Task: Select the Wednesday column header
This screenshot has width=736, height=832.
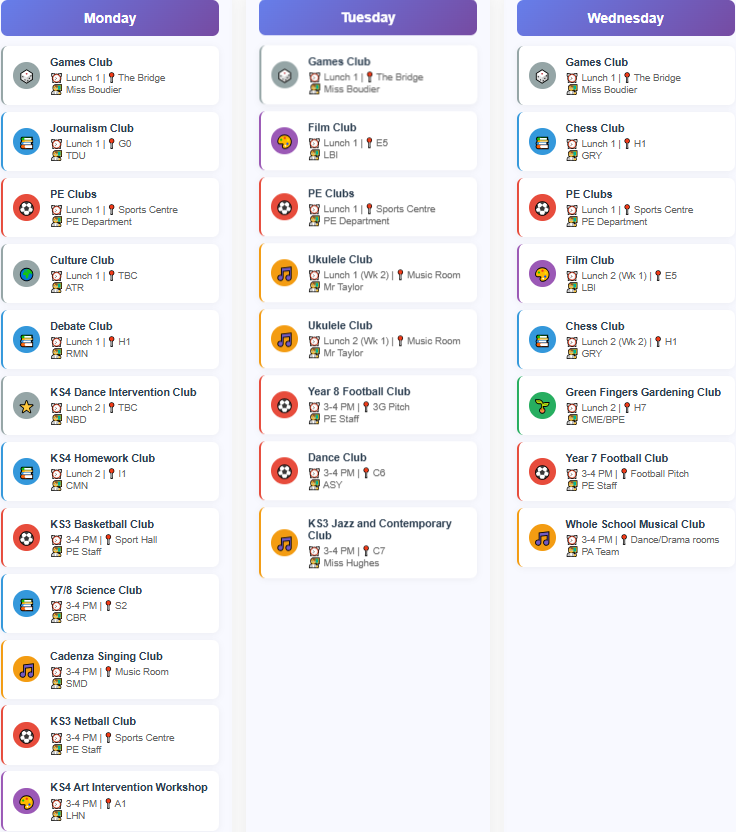Action: [625, 18]
